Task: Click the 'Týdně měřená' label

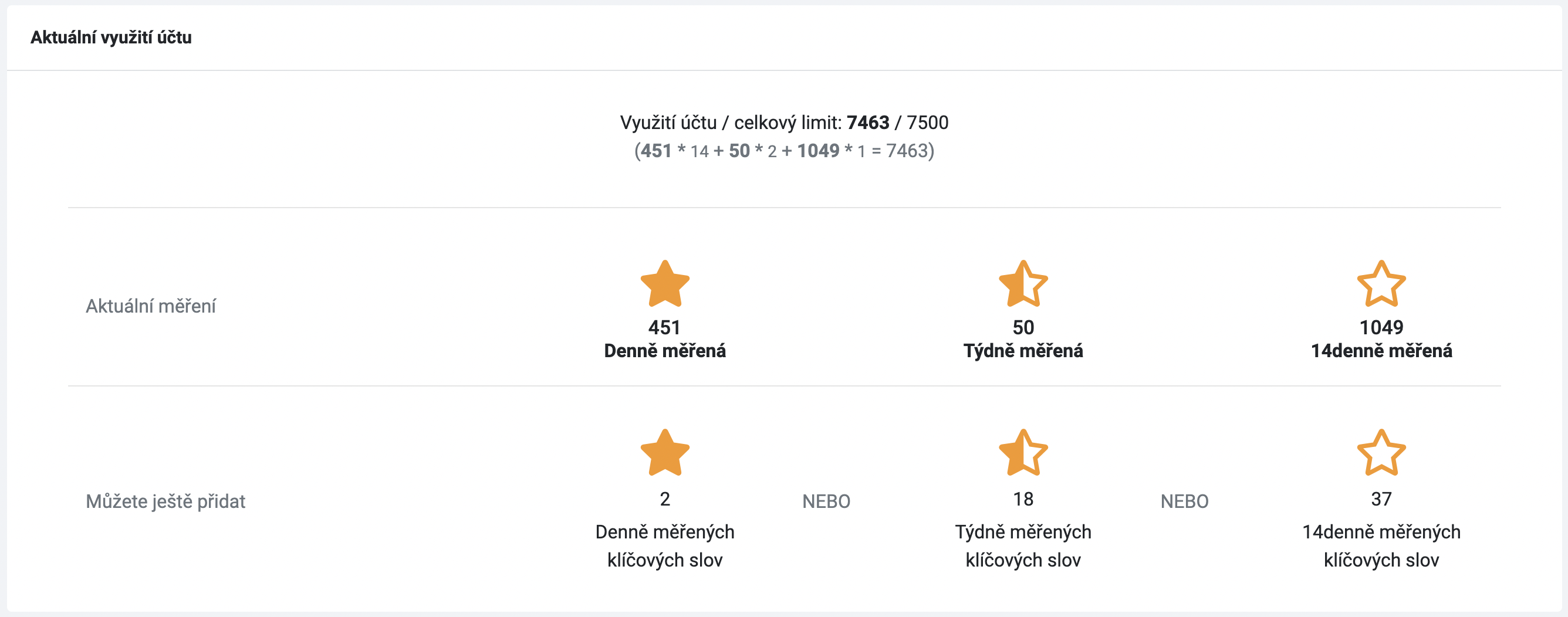Action: (1023, 351)
